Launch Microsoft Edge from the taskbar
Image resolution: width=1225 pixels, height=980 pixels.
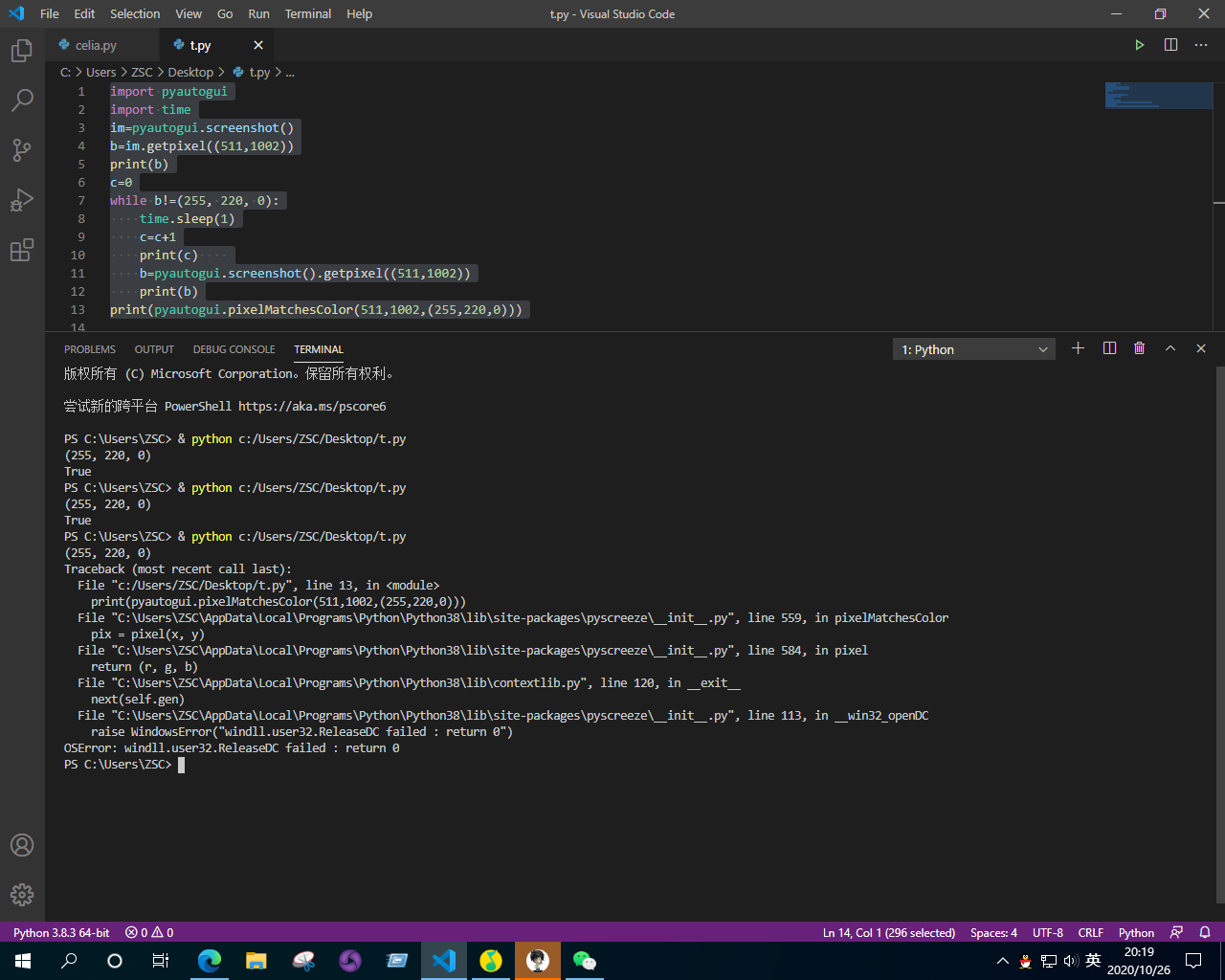click(x=209, y=961)
